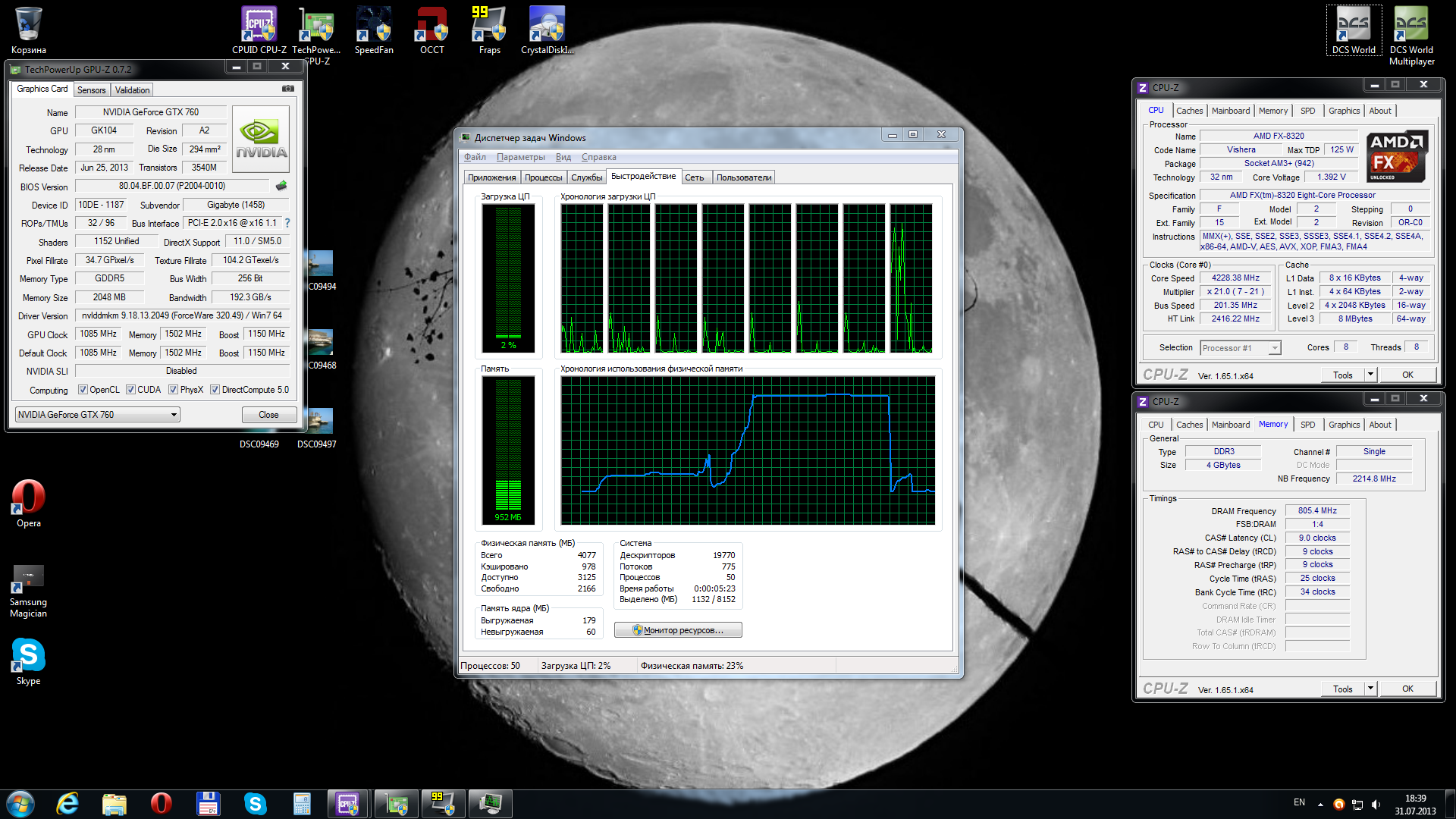The height and width of the screenshot is (819, 1456).
Task: Switch to CPU-Z taskbar button
Action: point(348,804)
